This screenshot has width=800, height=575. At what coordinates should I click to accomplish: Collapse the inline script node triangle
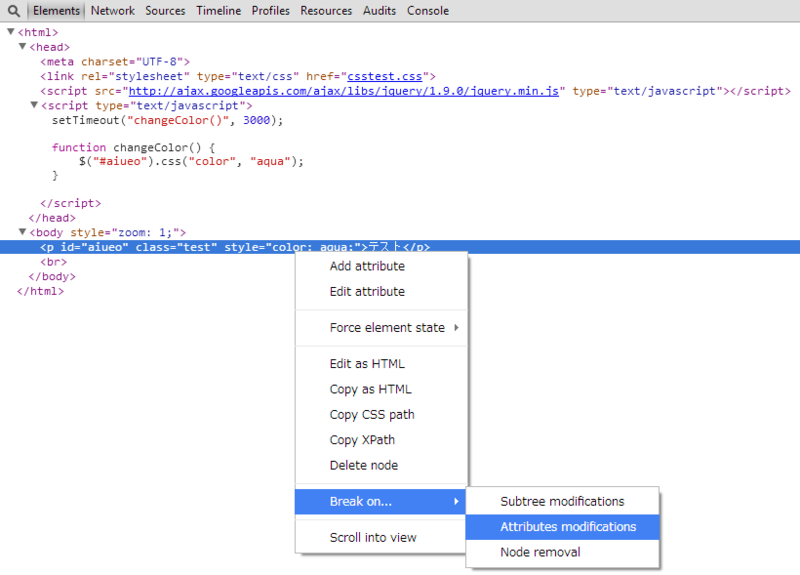coord(34,105)
